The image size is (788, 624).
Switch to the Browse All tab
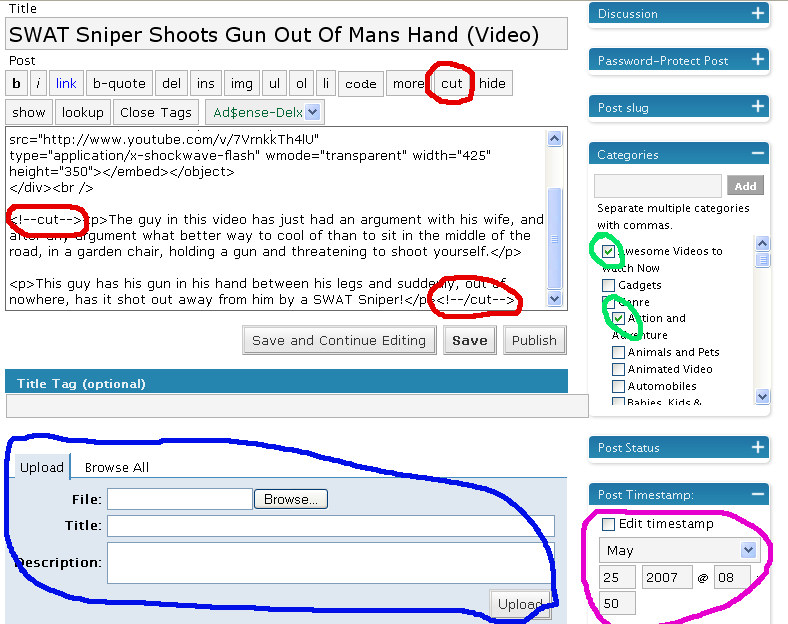(116, 467)
